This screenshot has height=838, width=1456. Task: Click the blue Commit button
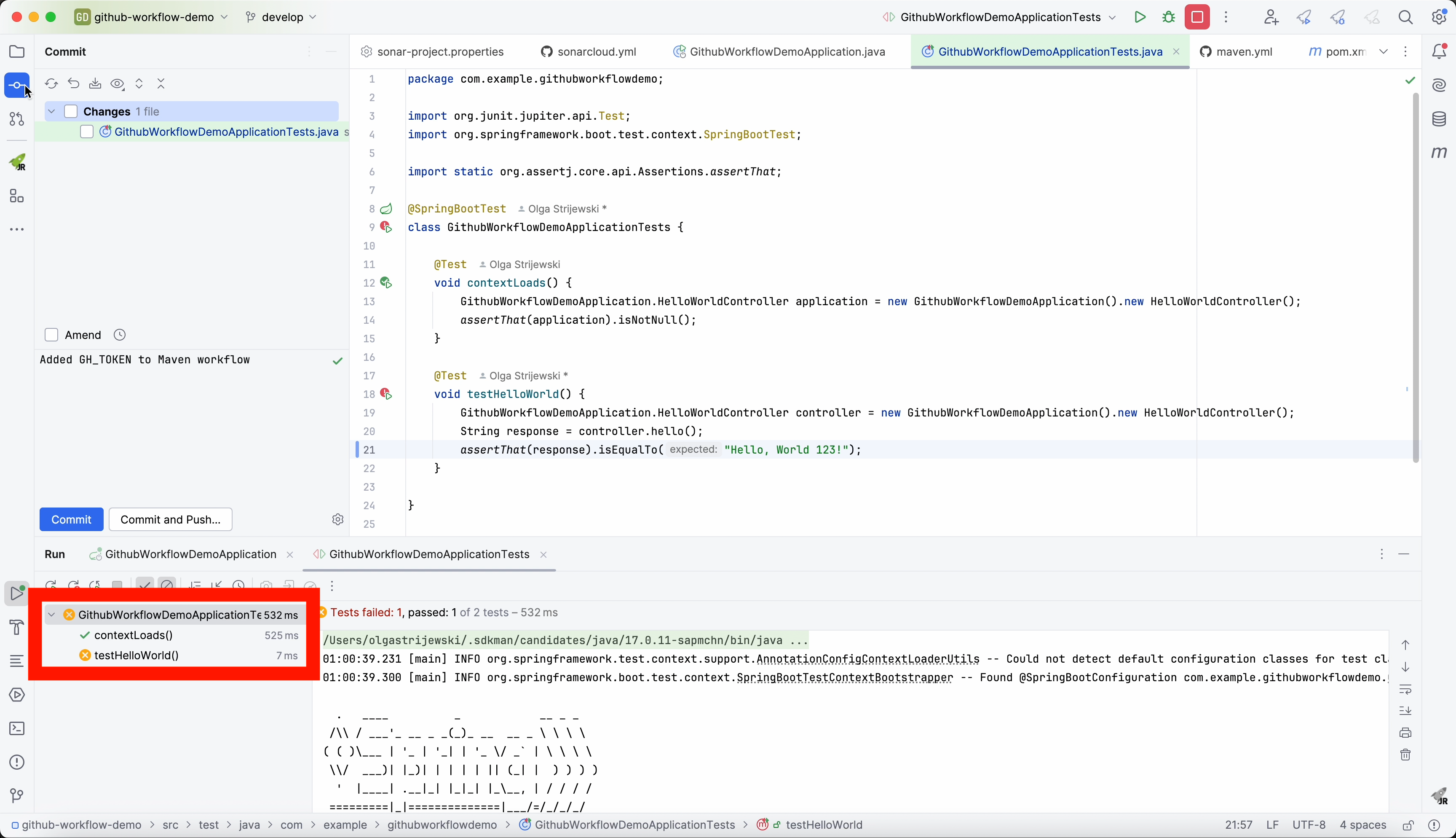tap(71, 519)
